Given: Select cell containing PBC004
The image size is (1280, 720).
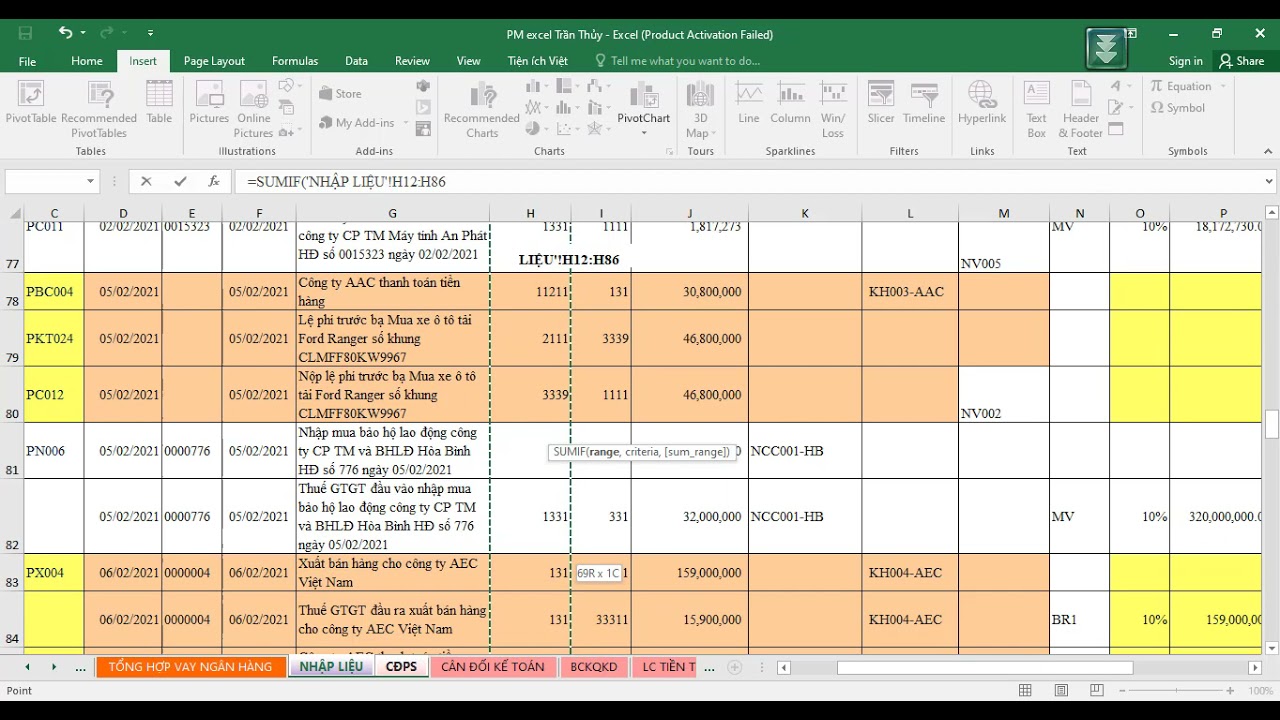Looking at the screenshot, I should click(x=54, y=291).
